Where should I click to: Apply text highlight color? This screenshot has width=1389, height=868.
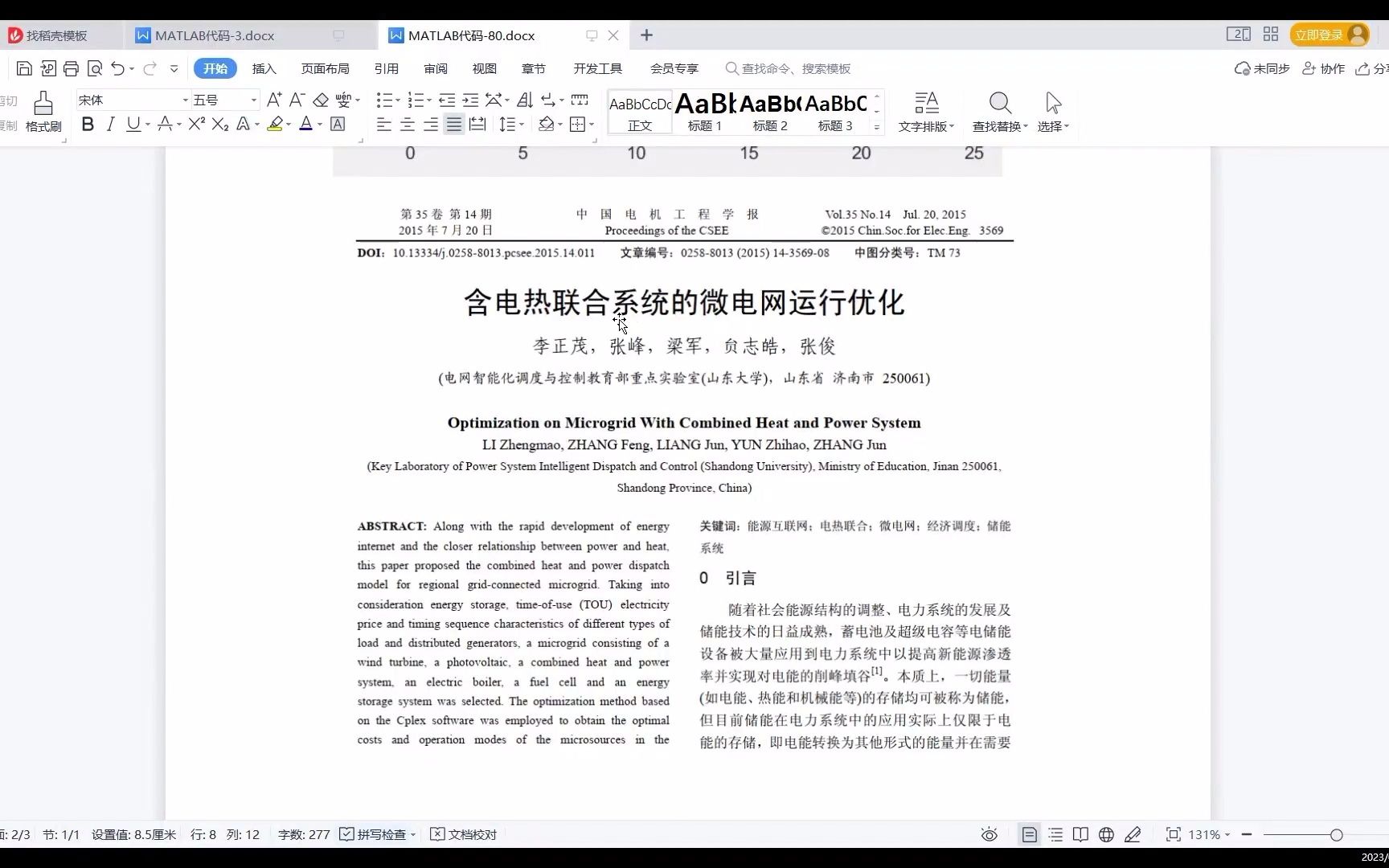[275, 124]
